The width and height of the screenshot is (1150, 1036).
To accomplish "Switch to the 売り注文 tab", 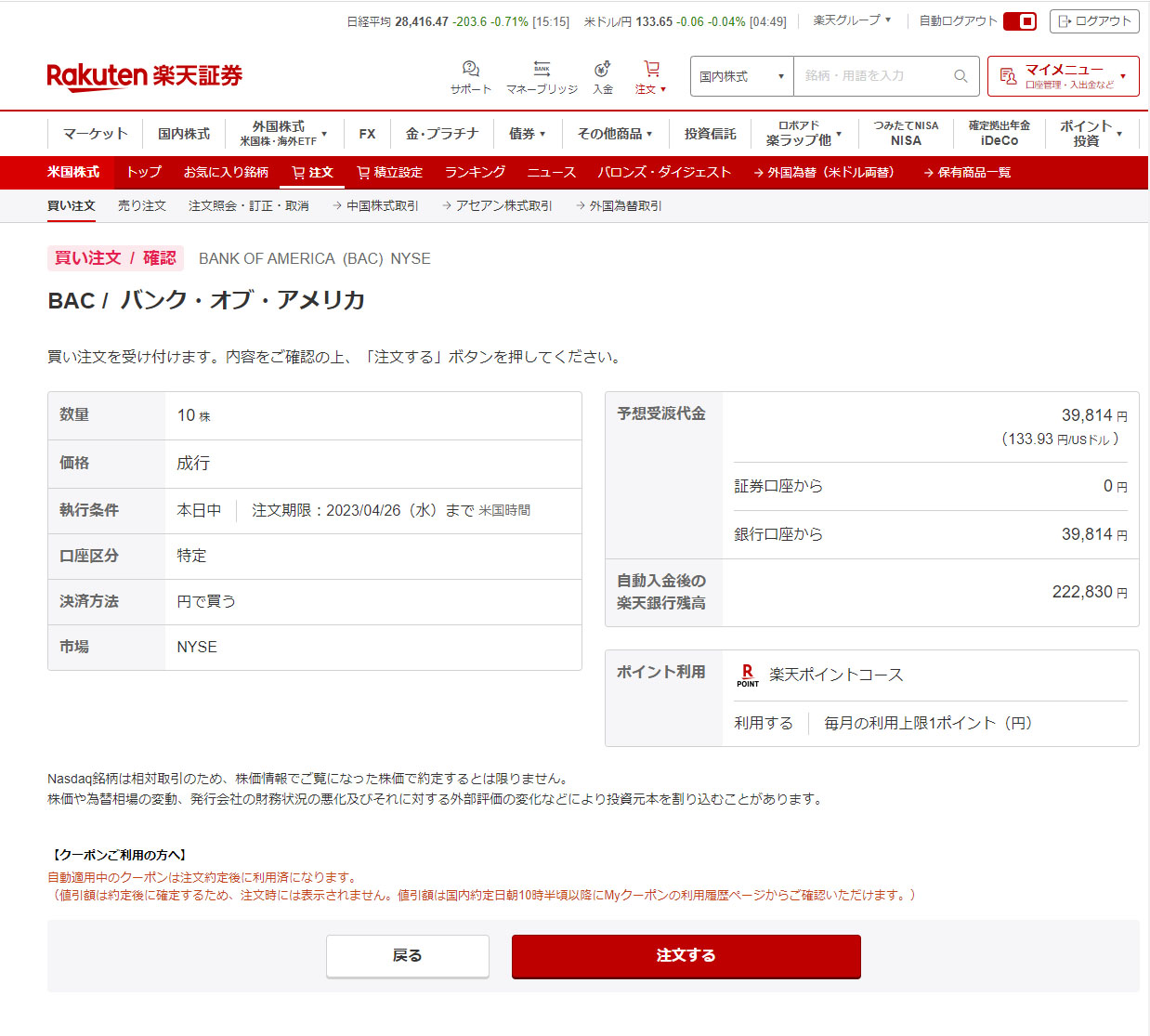I will click(142, 206).
